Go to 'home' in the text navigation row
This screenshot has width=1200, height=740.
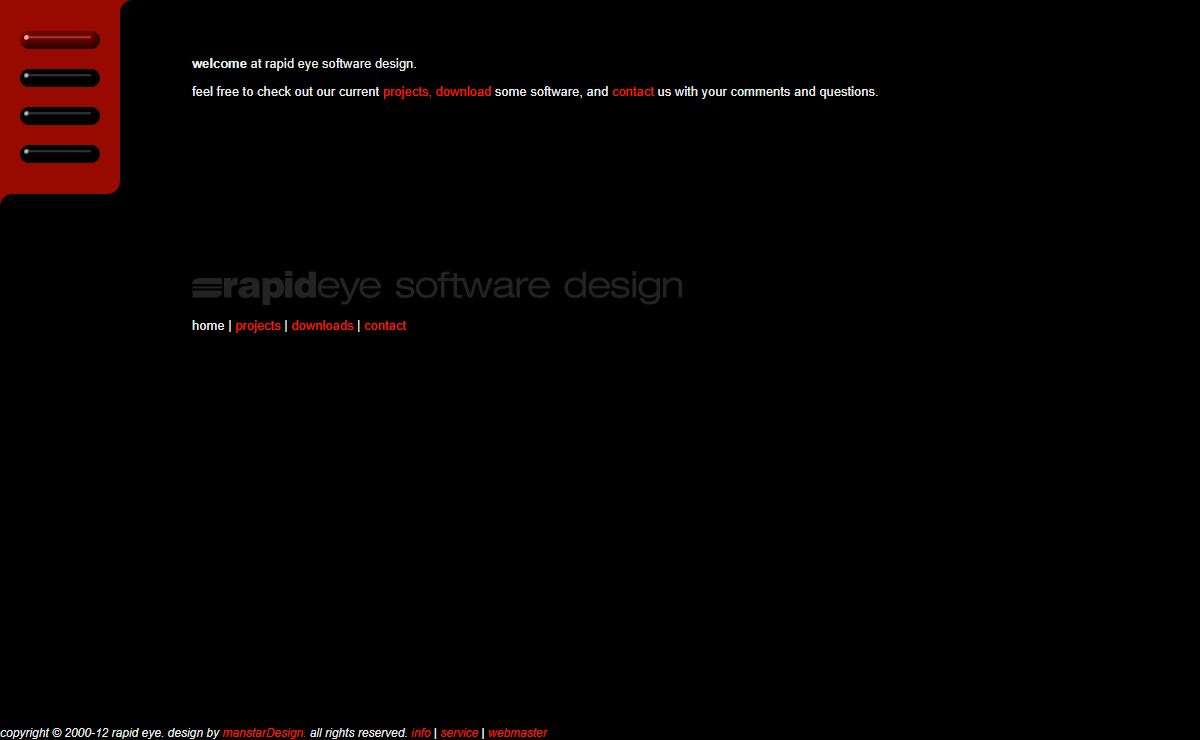coord(208,326)
